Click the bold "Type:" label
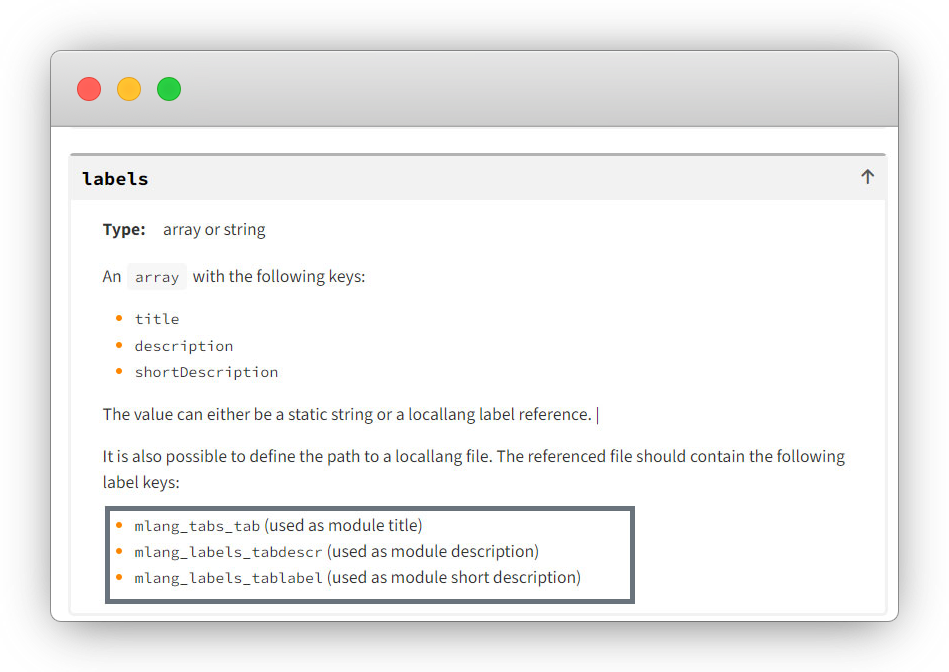Viewport: 949px width, 672px height. [124, 230]
